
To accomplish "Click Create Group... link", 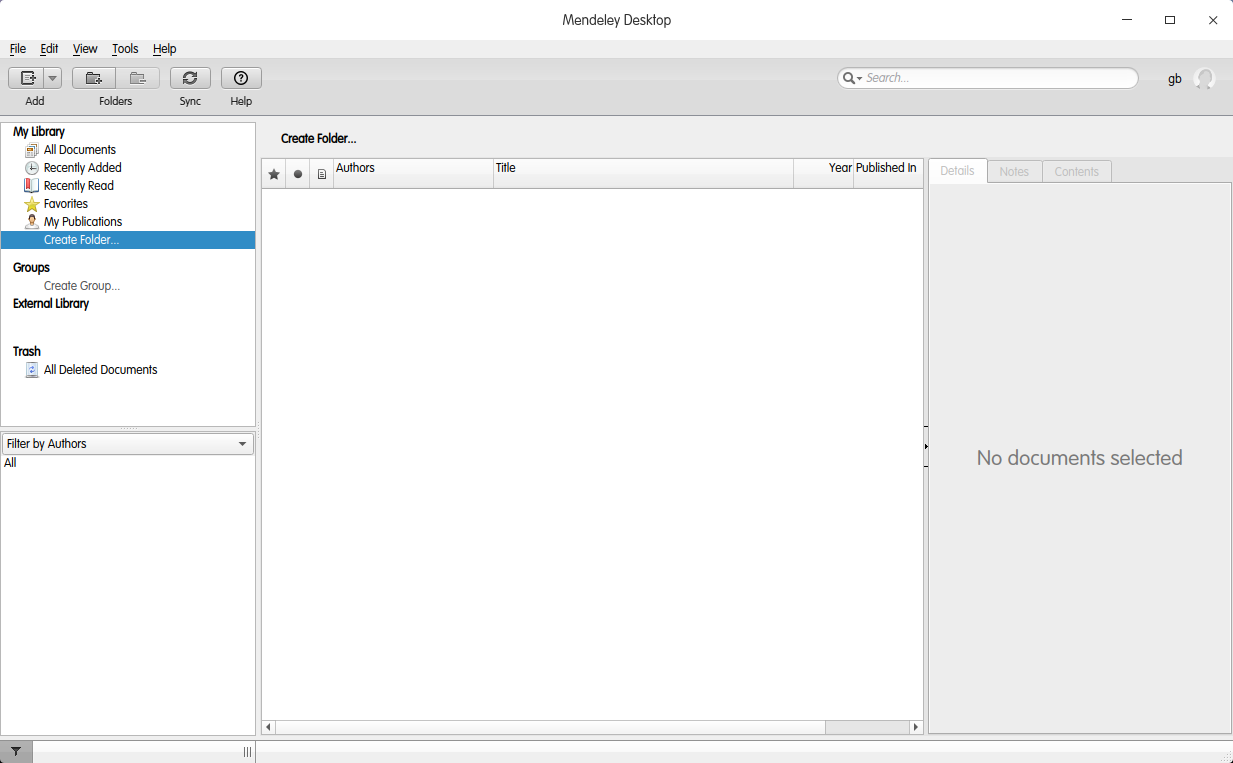I will point(82,286).
